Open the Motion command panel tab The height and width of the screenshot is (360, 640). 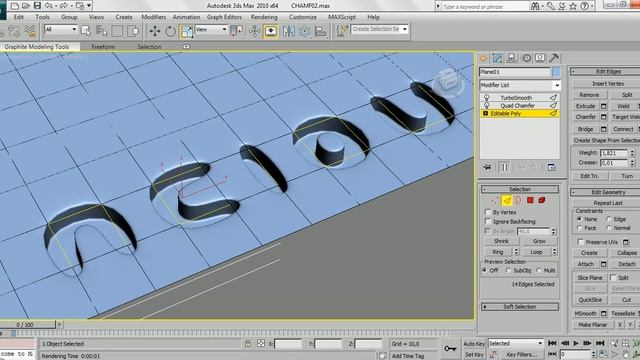point(527,58)
